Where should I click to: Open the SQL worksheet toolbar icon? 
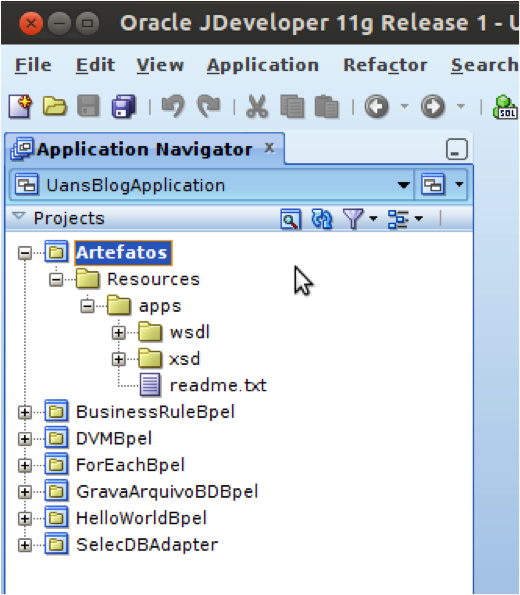pyautogui.click(x=505, y=107)
